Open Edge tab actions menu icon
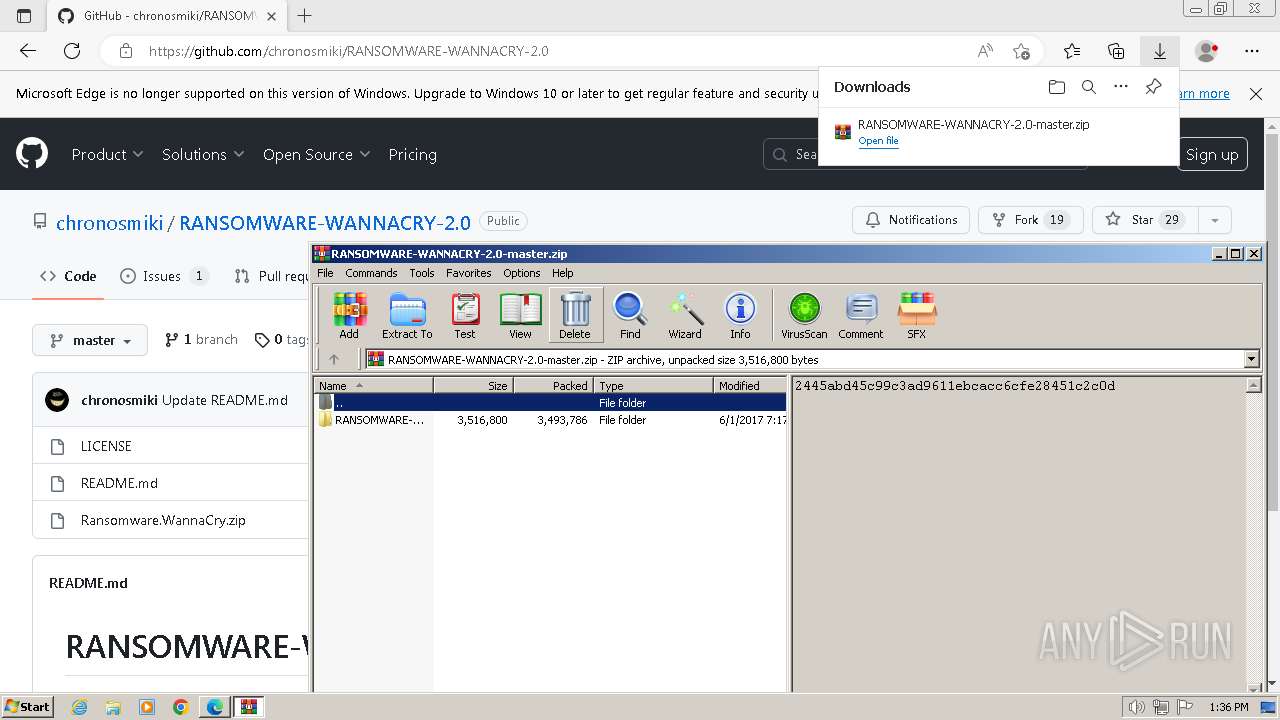Viewport: 1280px width, 720px height. click(24, 16)
